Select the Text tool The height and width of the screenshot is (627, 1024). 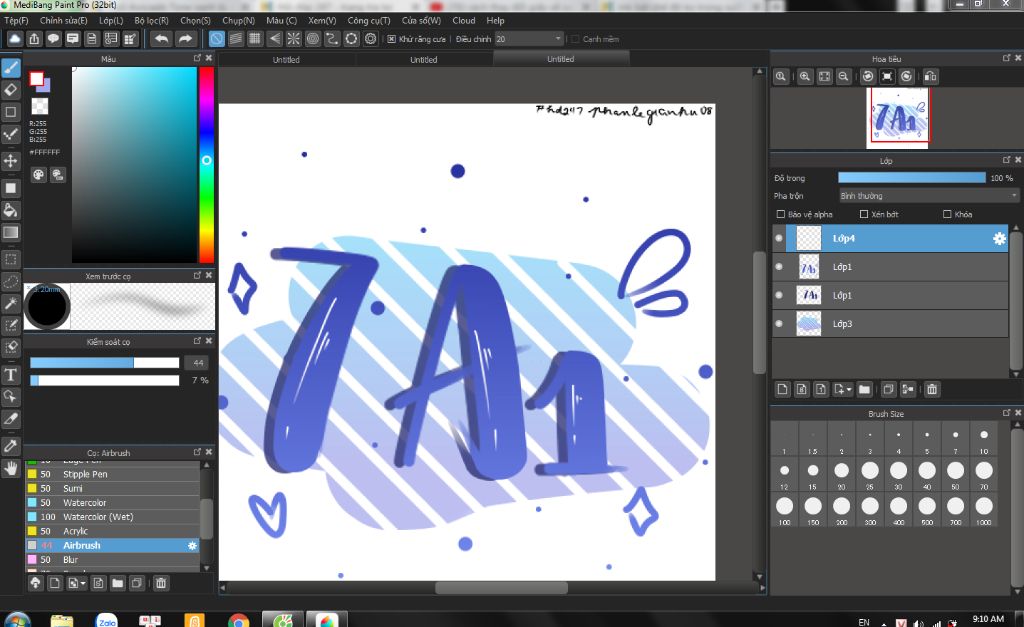[x=10, y=375]
